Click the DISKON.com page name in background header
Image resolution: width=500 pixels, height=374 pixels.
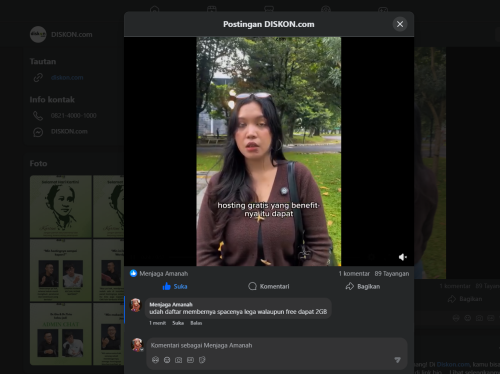(x=72, y=34)
